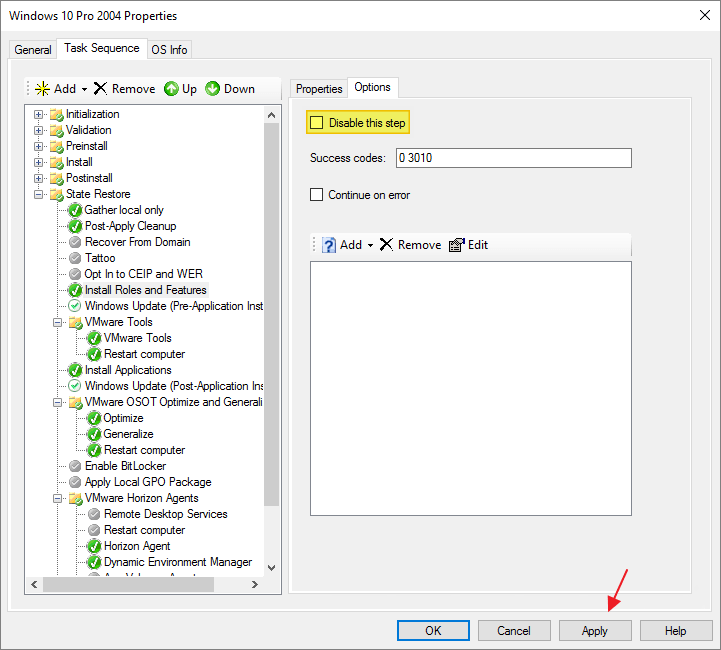The image size is (721, 650).
Task: Open the Add dropdown arrow in conditions toolbar
Action: (370, 245)
